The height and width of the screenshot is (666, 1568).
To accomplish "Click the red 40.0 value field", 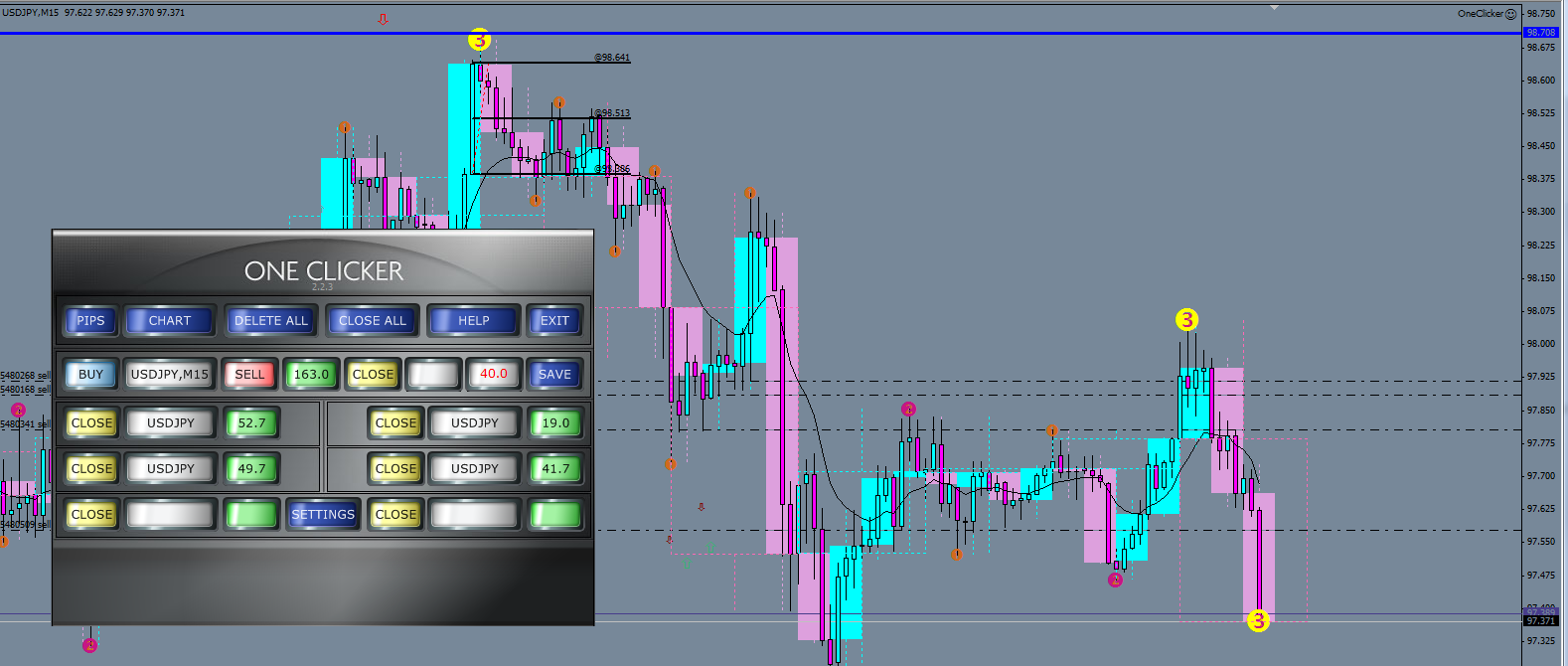I will click(494, 374).
